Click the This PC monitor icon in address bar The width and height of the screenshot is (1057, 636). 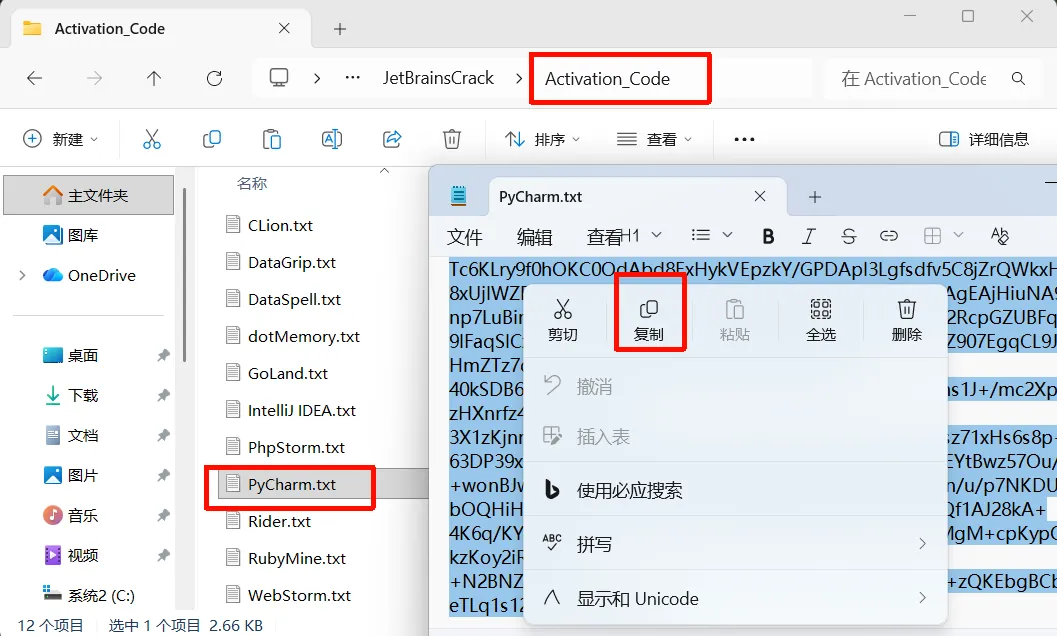pyautogui.click(x=279, y=78)
